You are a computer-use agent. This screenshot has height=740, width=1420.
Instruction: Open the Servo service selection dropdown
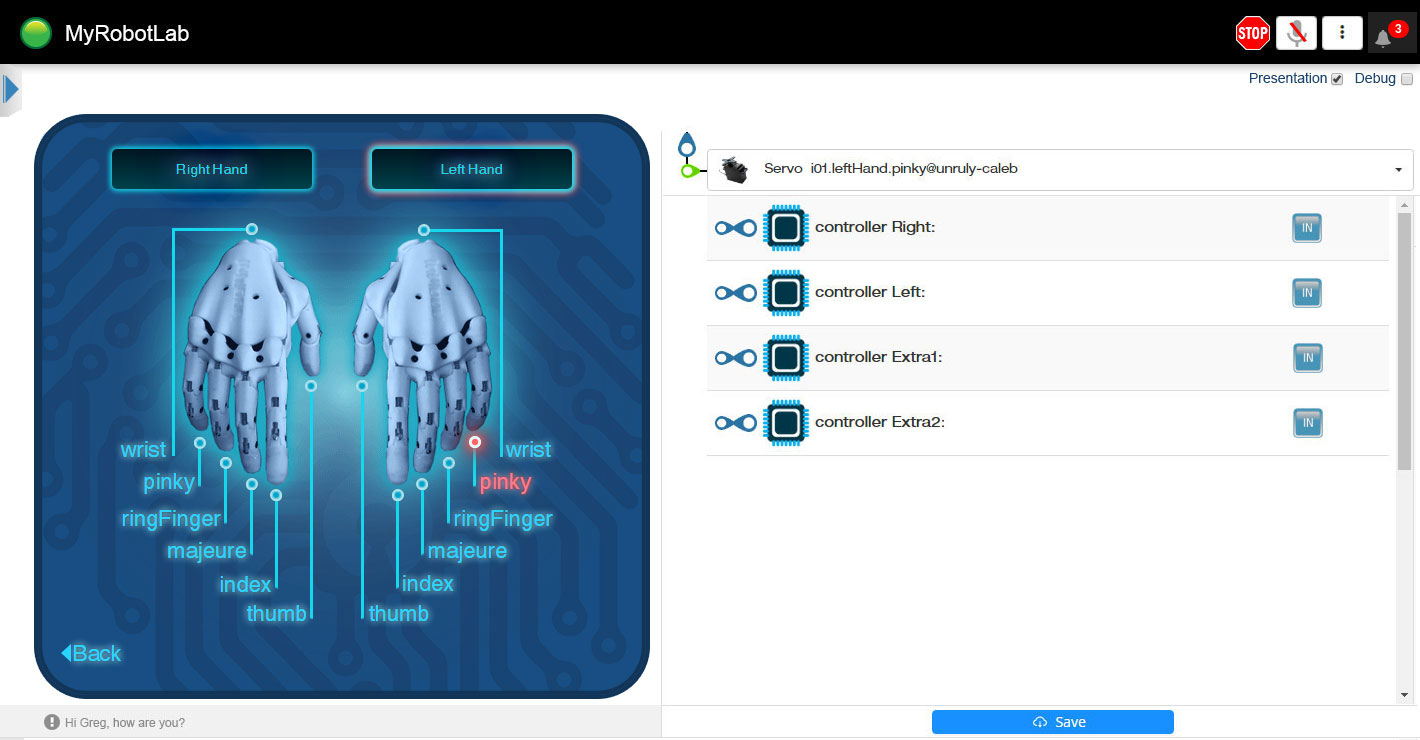pyautogui.click(x=1060, y=170)
